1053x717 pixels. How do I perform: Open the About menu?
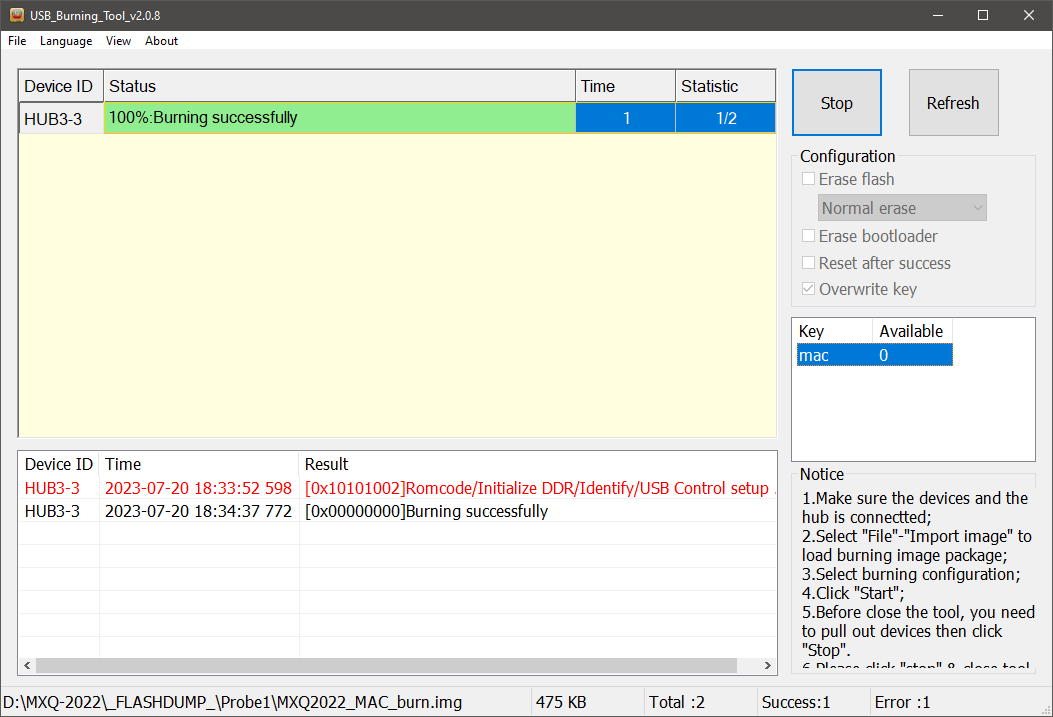(x=161, y=41)
